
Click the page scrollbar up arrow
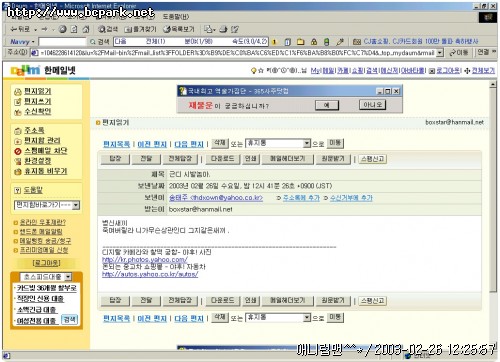tap(493, 85)
